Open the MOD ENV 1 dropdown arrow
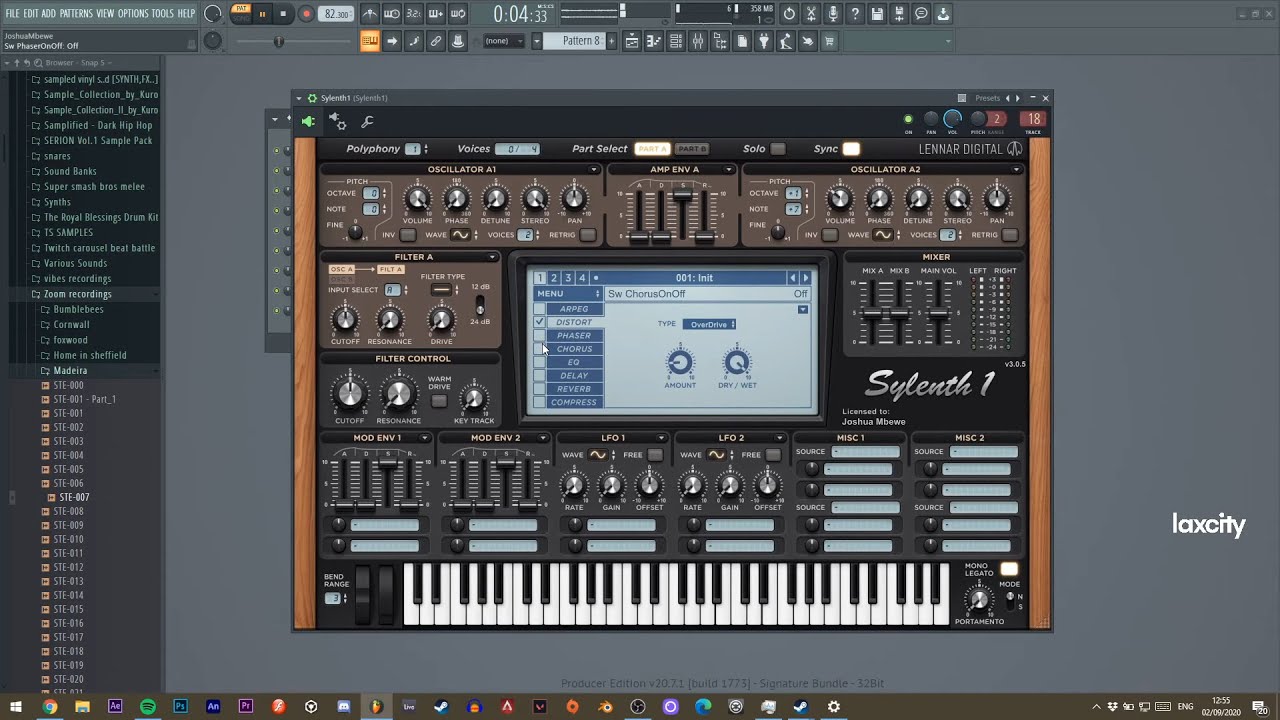This screenshot has width=1280, height=720. pyautogui.click(x=425, y=438)
